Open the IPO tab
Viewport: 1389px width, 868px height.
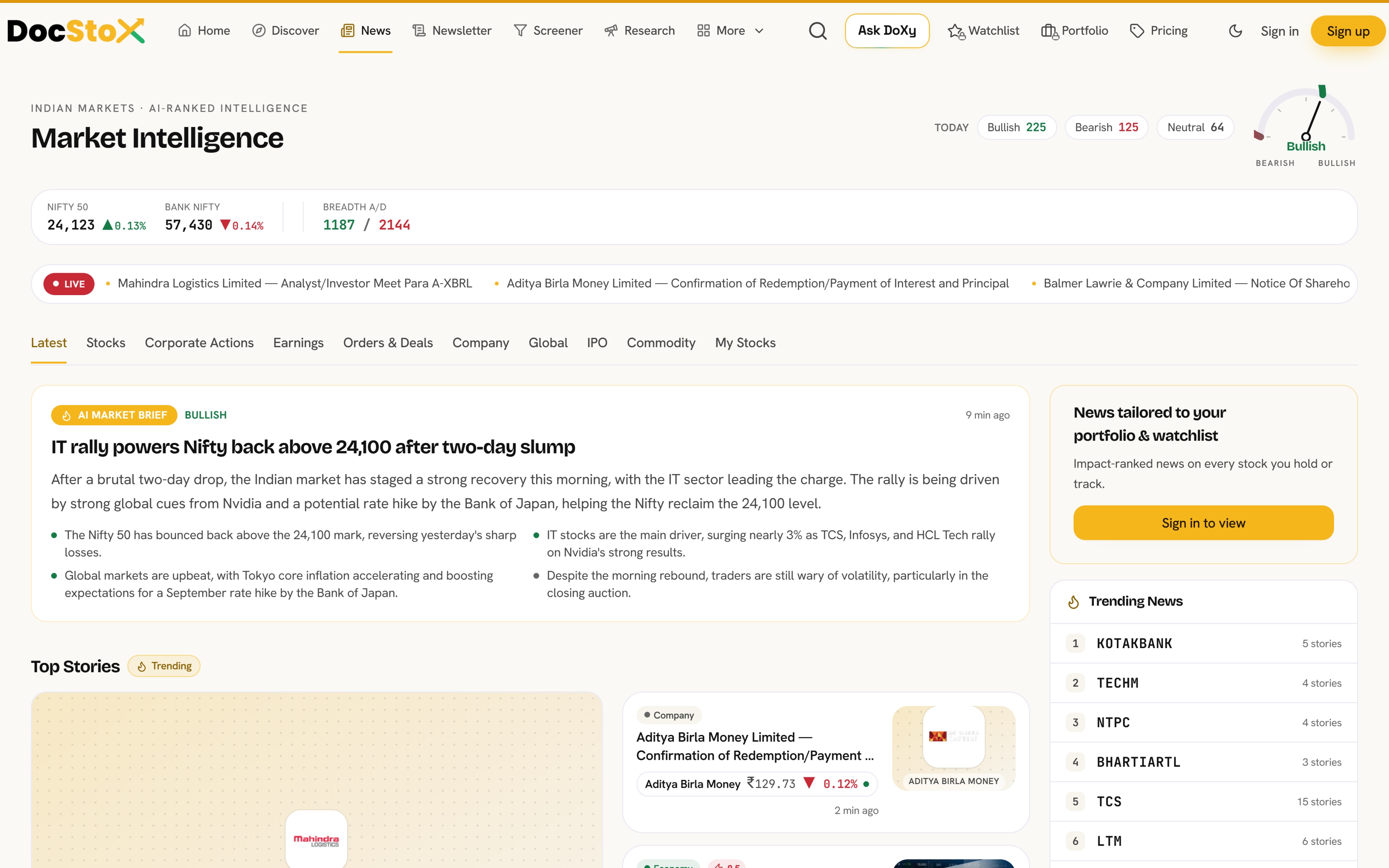click(597, 343)
